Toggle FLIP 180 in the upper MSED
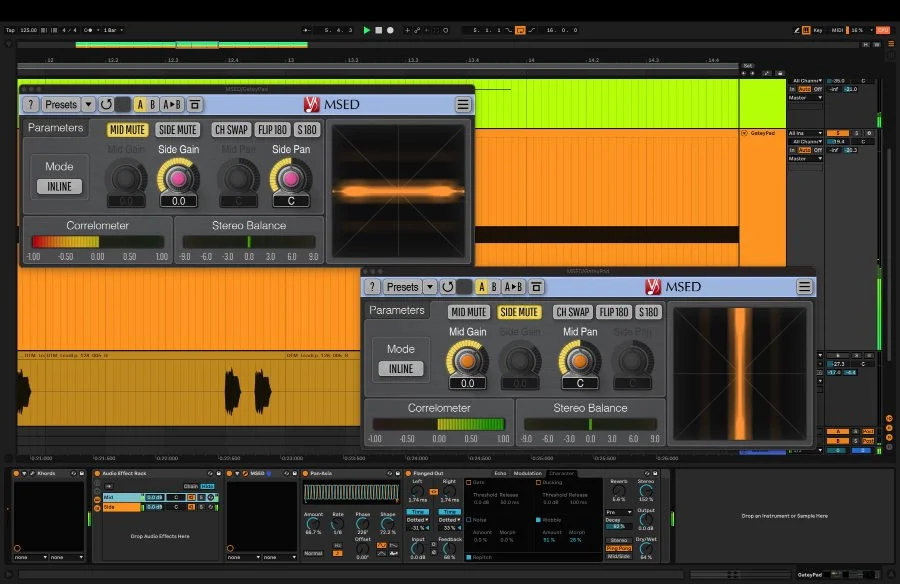900x584 pixels. [x=272, y=130]
